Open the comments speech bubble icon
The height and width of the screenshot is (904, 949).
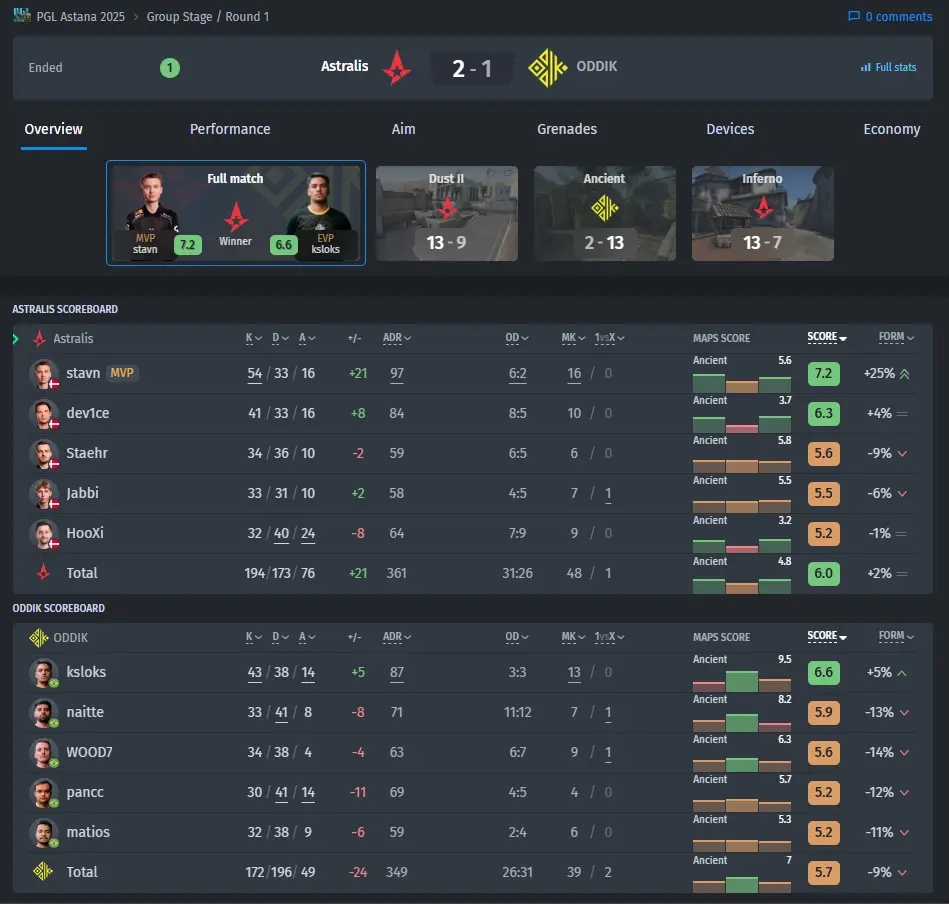click(854, 16)
